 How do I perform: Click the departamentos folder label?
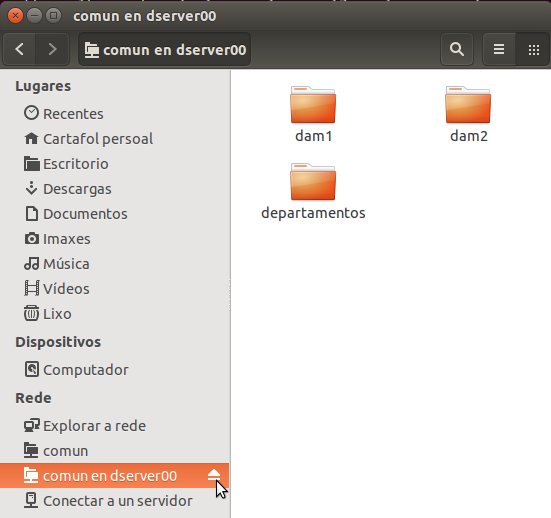[x=313, y=213]
